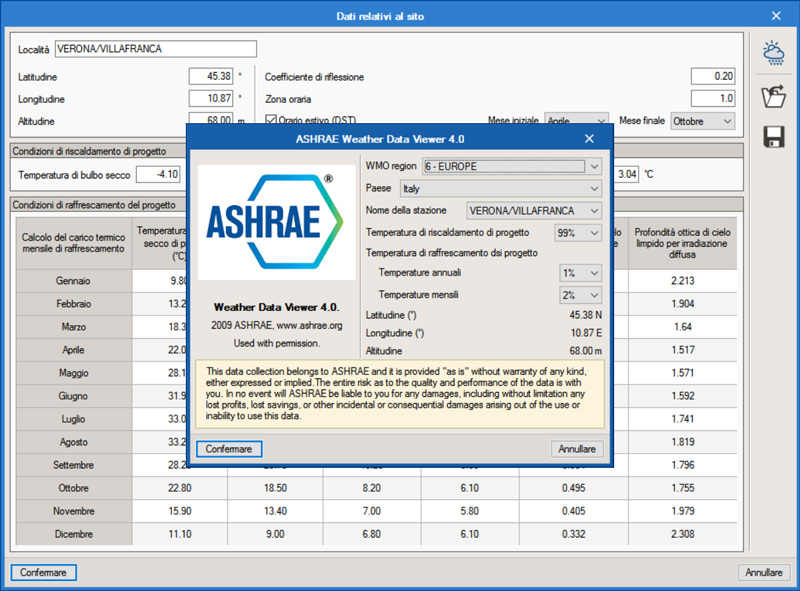Click the Località input field
This screenshot has height=591, width=800.
click(x=156, y=49)
